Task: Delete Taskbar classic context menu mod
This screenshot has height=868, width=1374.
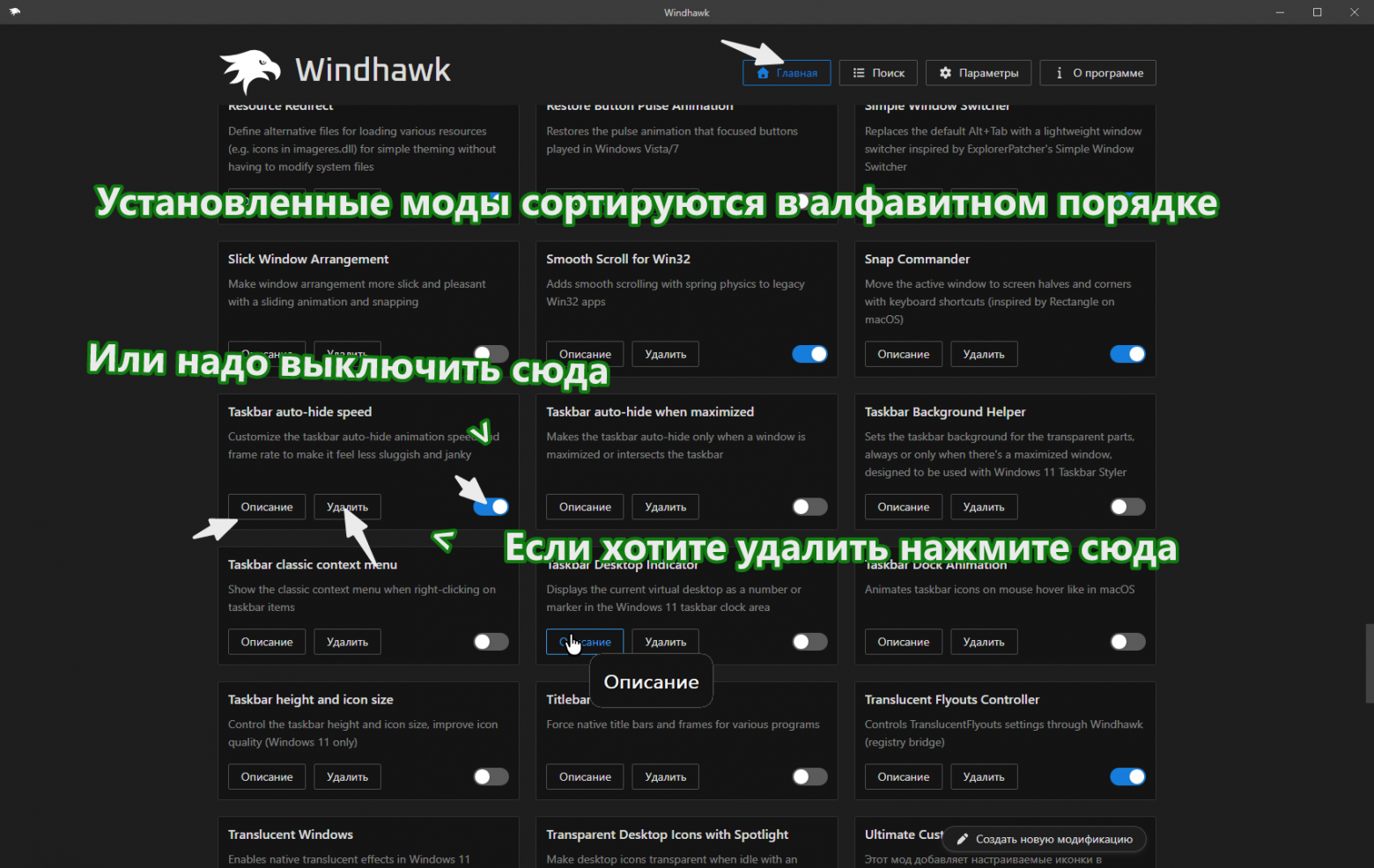Action: pos(347,642)
